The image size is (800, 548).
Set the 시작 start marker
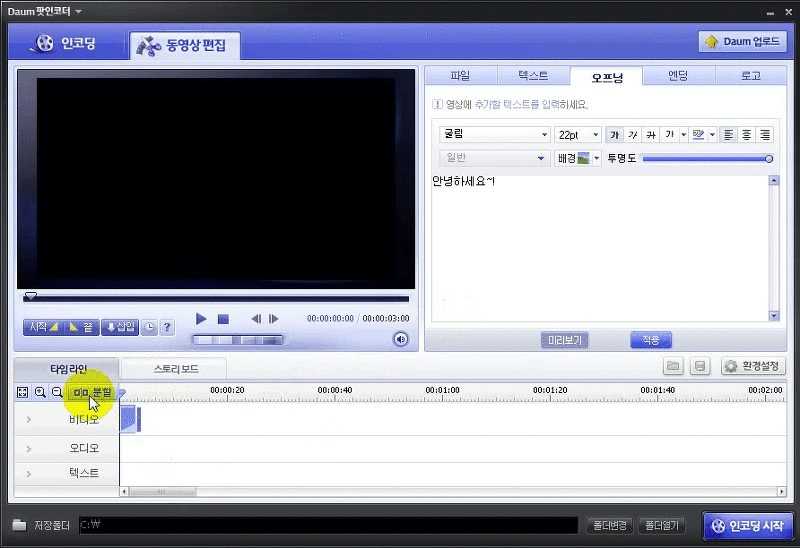pyautogui.click(x=43, y=327)
